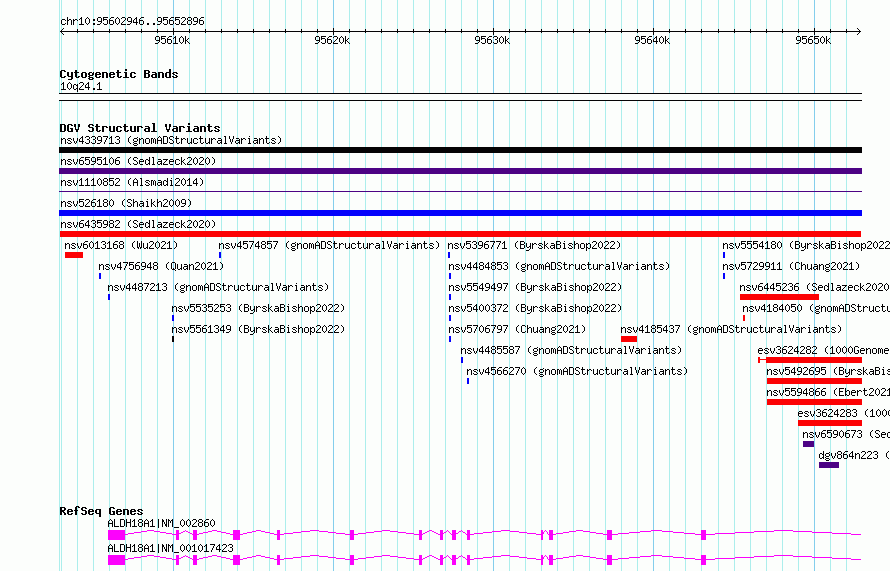Open nsv5706797 (Chuang2021) label
890x571 pixels.
click(x=517, y=329)
